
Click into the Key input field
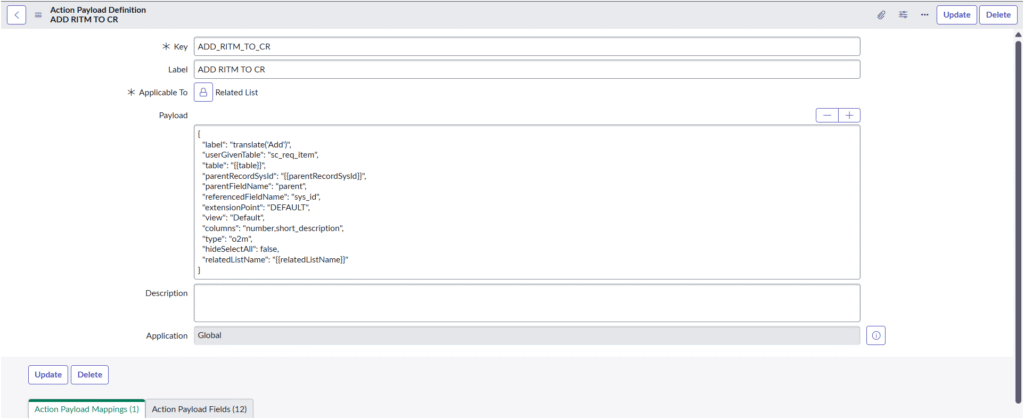pyautogui.click(x=526, y=47)
